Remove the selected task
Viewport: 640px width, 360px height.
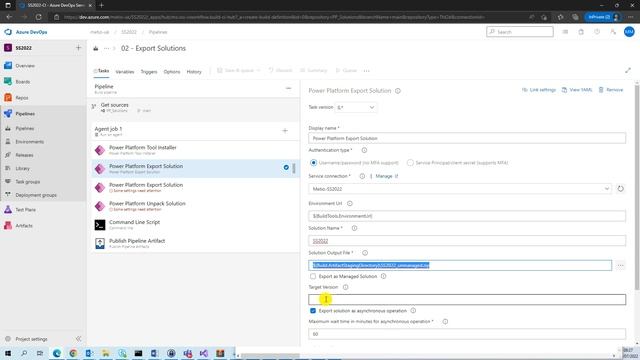[x=611, y=90]
